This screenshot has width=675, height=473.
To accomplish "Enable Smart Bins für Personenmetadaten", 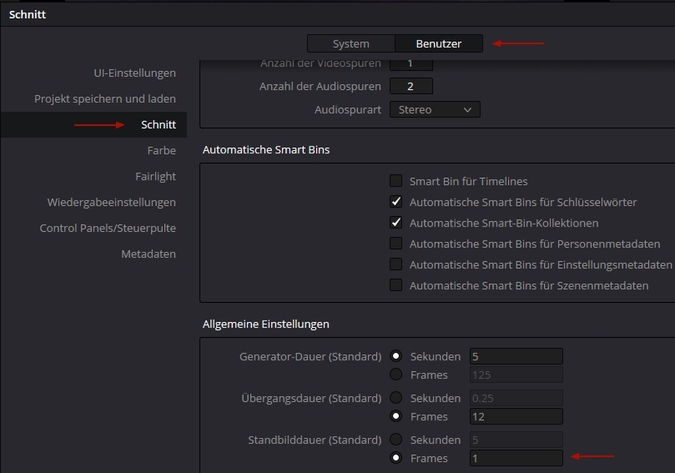I will [x=396, y=244].
